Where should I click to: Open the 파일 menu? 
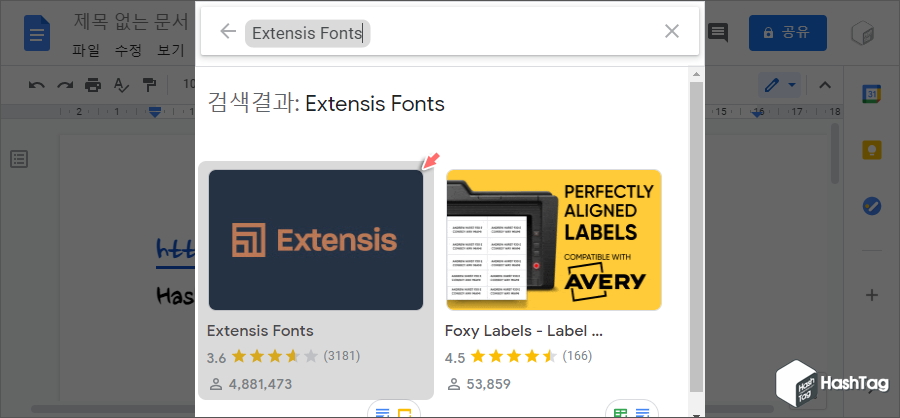pos(86,51)
